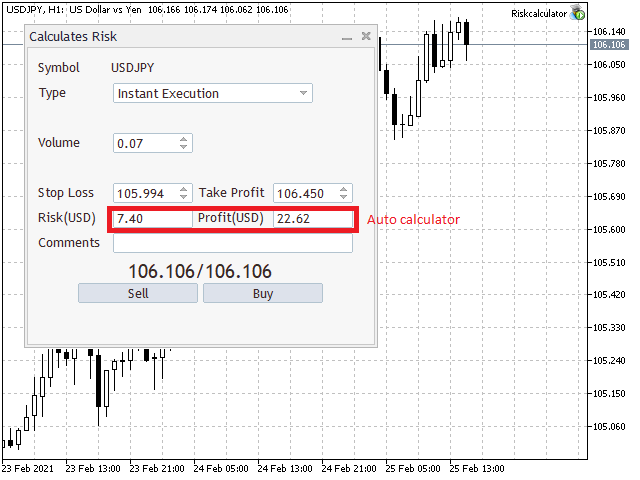Click the 106.140 price axis label
Image resolution: width=640 pixels, height=480 pixels.
pyautogui.click(x=609, y=31)
